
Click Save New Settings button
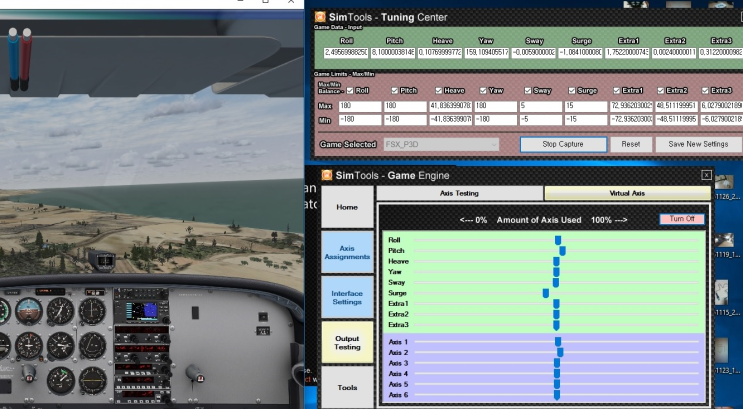click(x=698, y=144)
